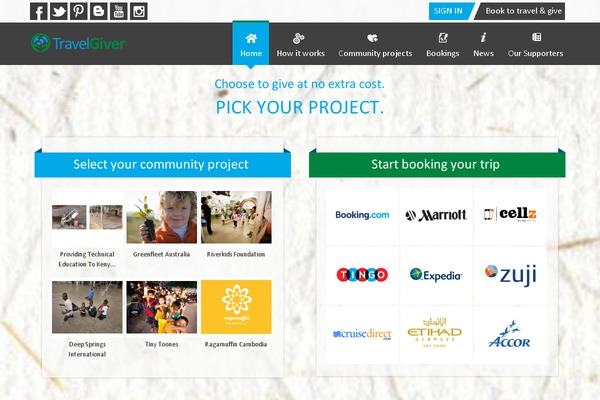Viewport: 600px width, 400px height.
Task: Select the Tiny Toones project photo
Action: click(161, 307)
